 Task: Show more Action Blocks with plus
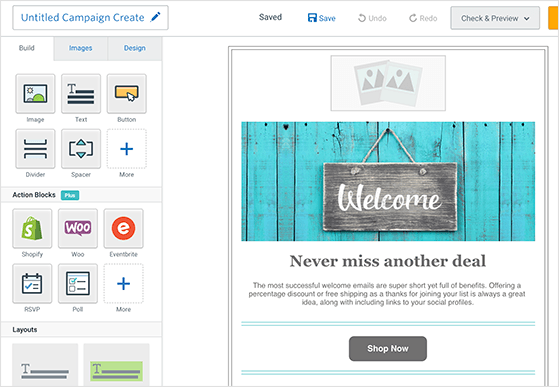(x=123, y=283)
